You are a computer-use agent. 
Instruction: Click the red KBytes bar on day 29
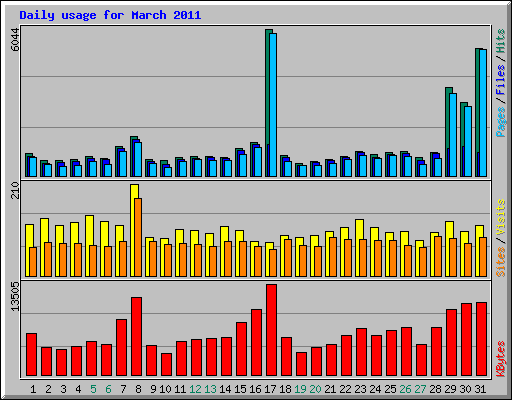[451, 343]
